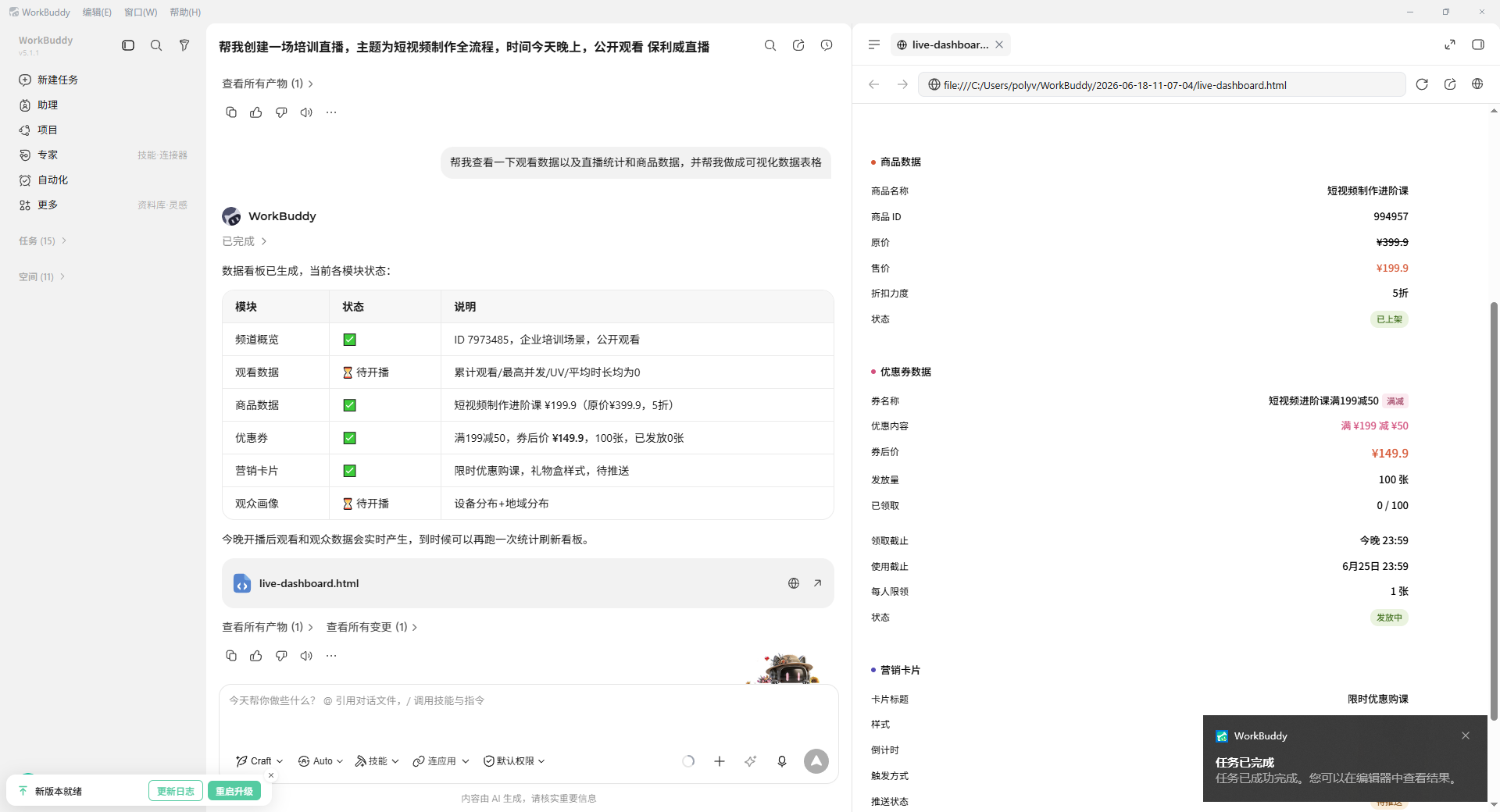Close the WorkBuddy task-complete notification
The image size is (1500, 812).
[1466, 735]
